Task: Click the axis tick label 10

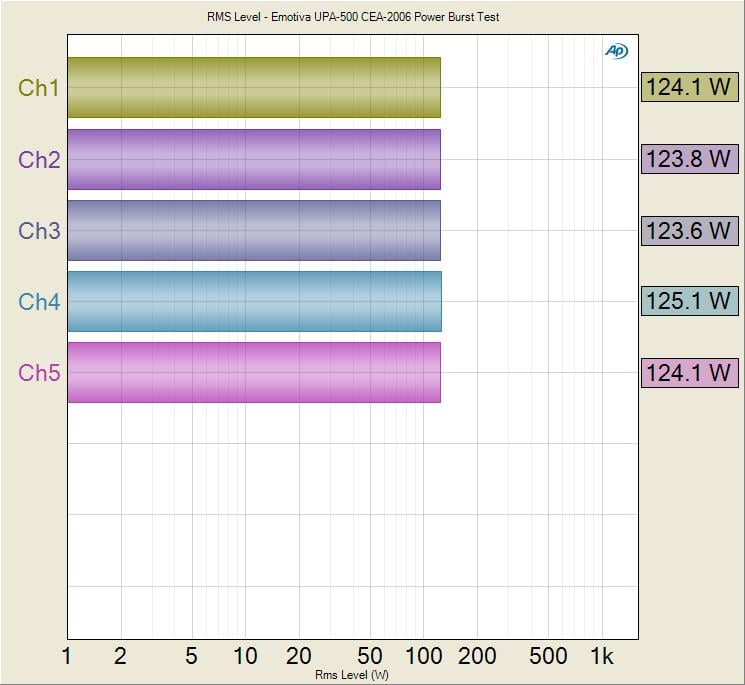Action: pos(245,656)
